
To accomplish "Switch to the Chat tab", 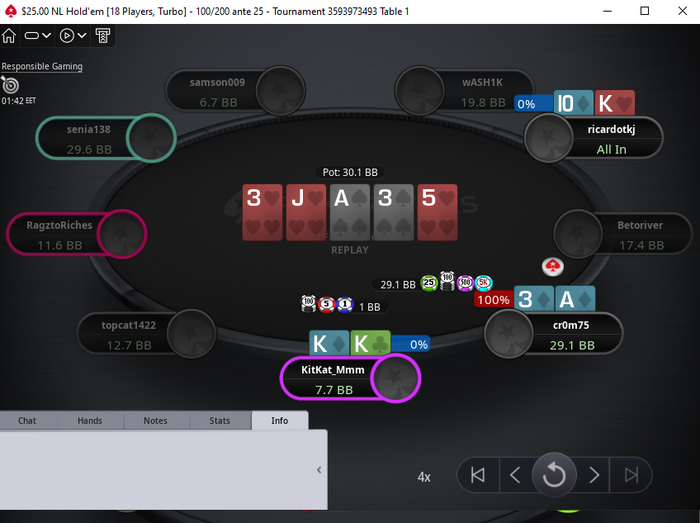I will coord(27,420).
